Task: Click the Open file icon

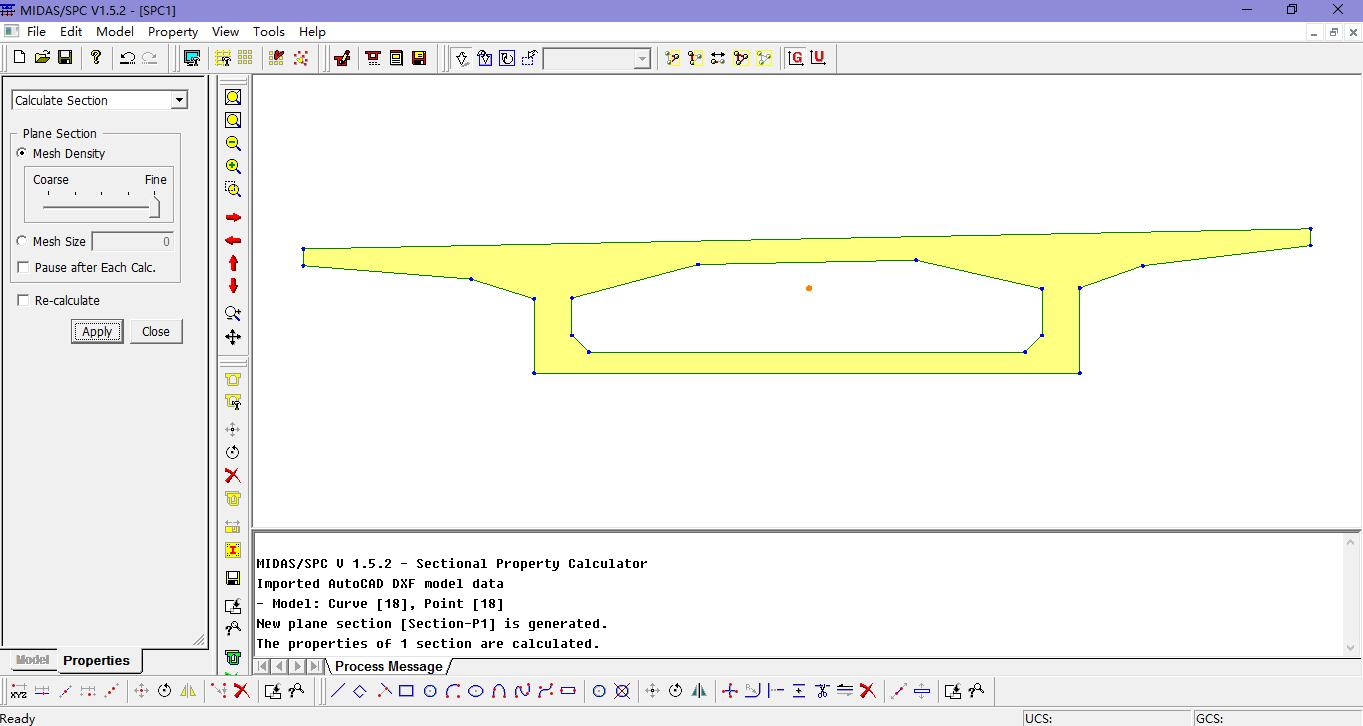Action: click(x=42, y=58)
